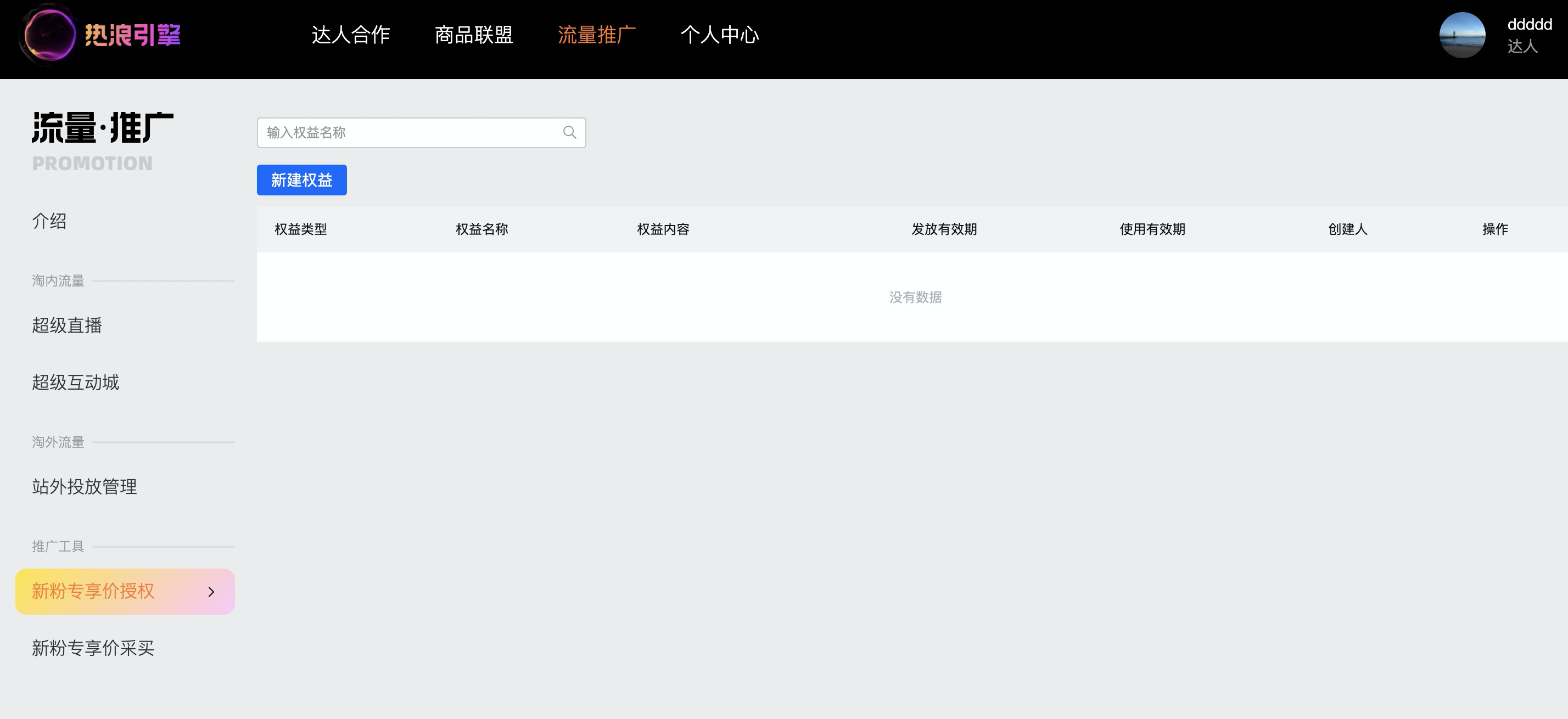
Task: Open the 介绍 sidebar item
Action: coord(49,221)
